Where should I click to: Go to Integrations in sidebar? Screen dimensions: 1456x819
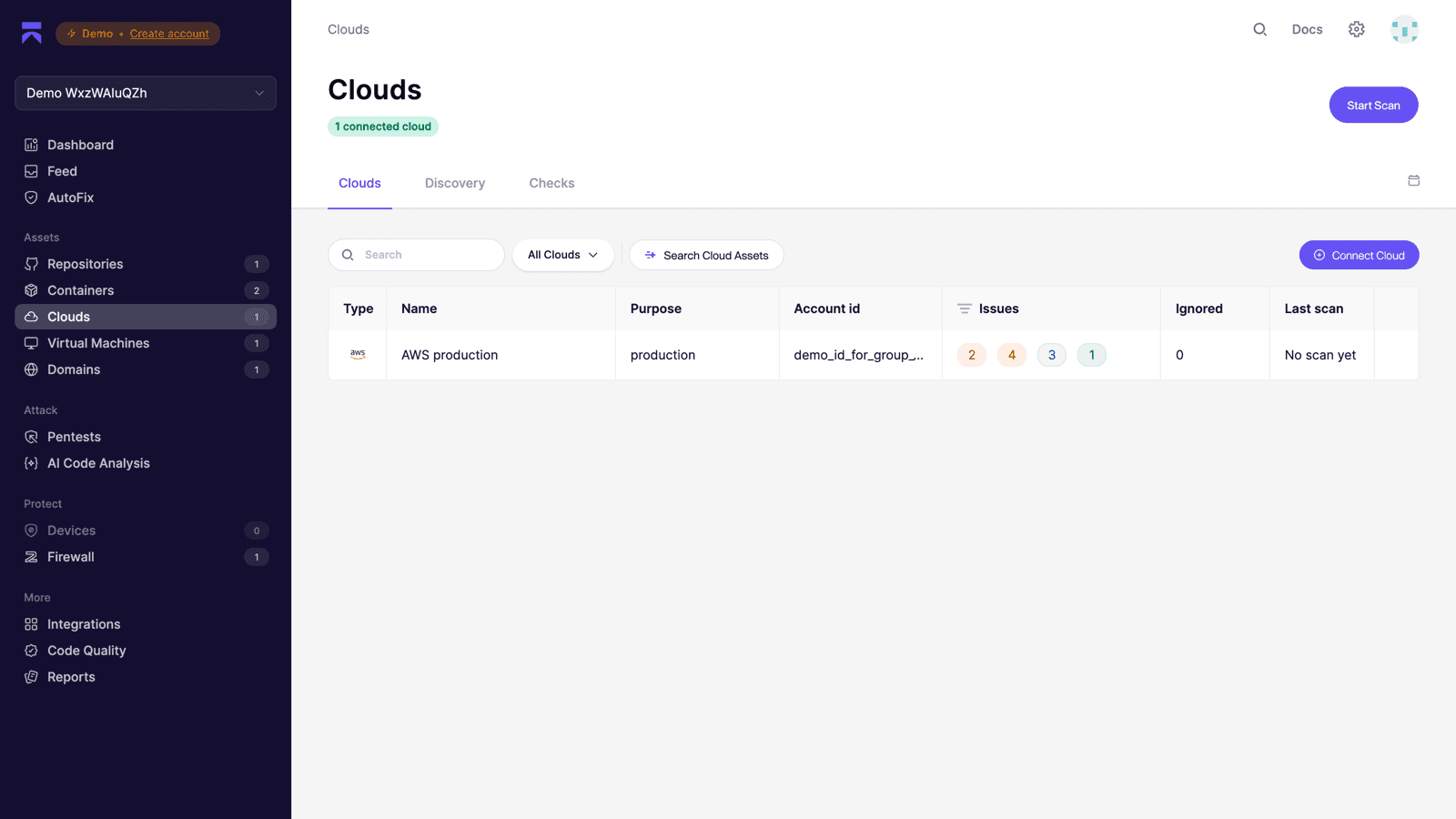tap(146, 624)
